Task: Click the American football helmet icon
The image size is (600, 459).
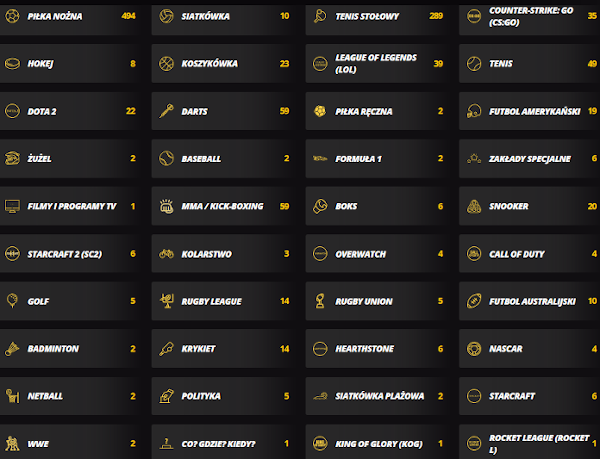Action: click(474, 111)
